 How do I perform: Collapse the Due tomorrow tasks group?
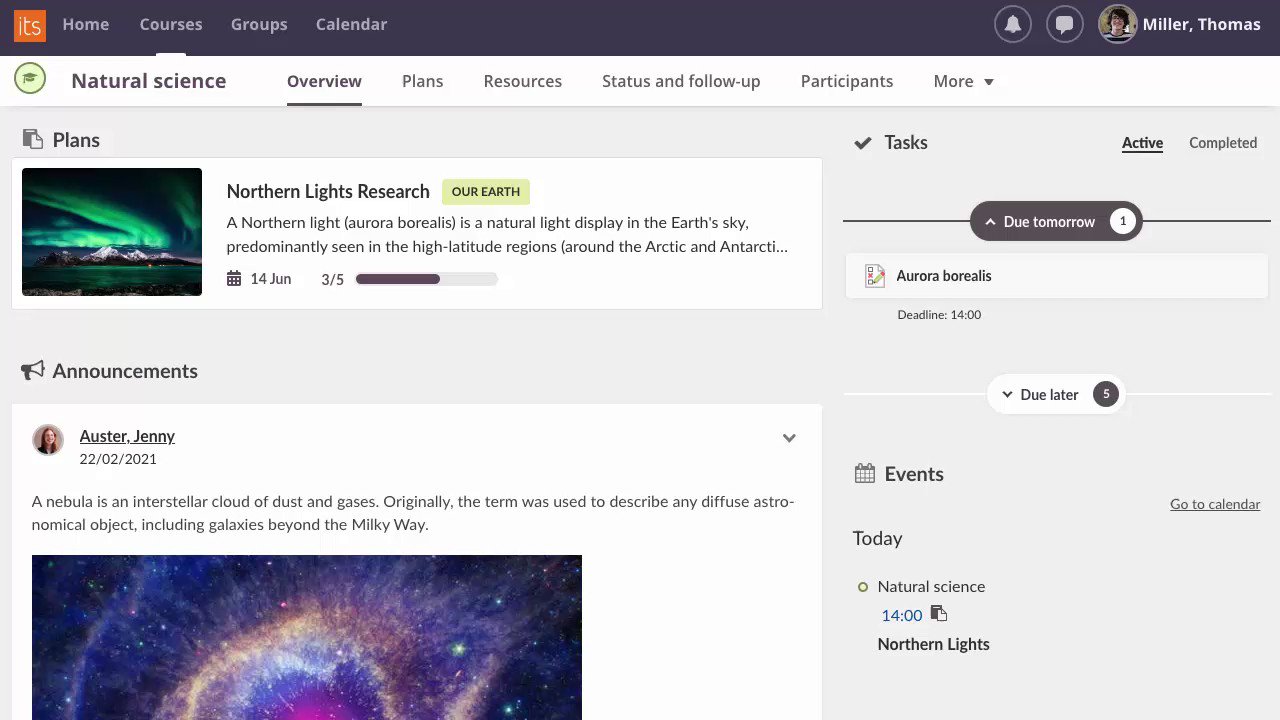1056,221
